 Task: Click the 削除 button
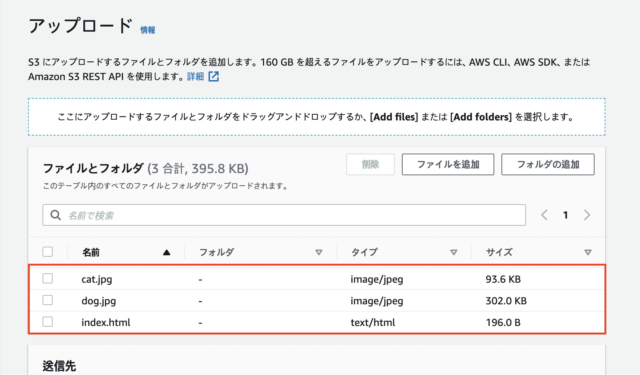pyautogui.click(x=370, y=164)
